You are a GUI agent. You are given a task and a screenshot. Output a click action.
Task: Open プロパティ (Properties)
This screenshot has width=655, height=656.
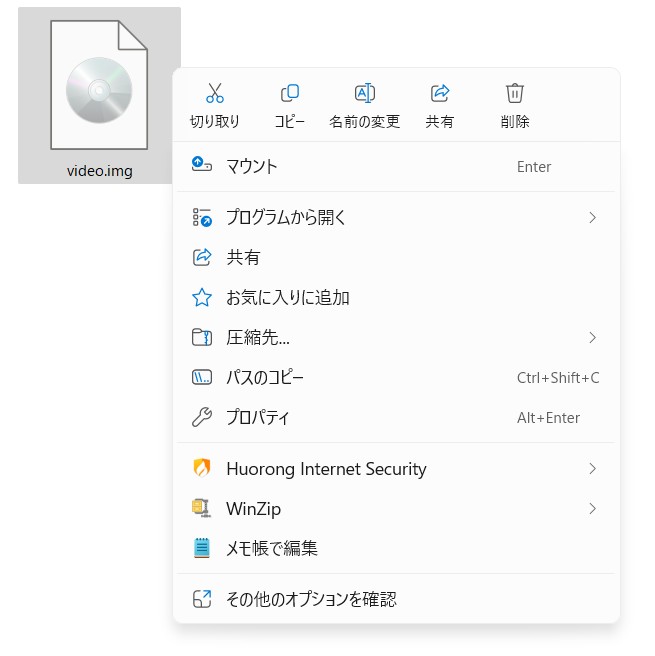396,418
